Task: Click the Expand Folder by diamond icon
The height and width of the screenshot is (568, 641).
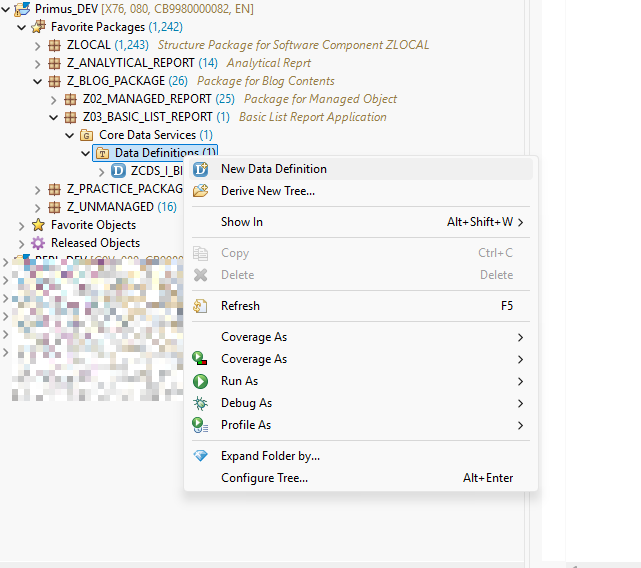Action: click(201, 456)
